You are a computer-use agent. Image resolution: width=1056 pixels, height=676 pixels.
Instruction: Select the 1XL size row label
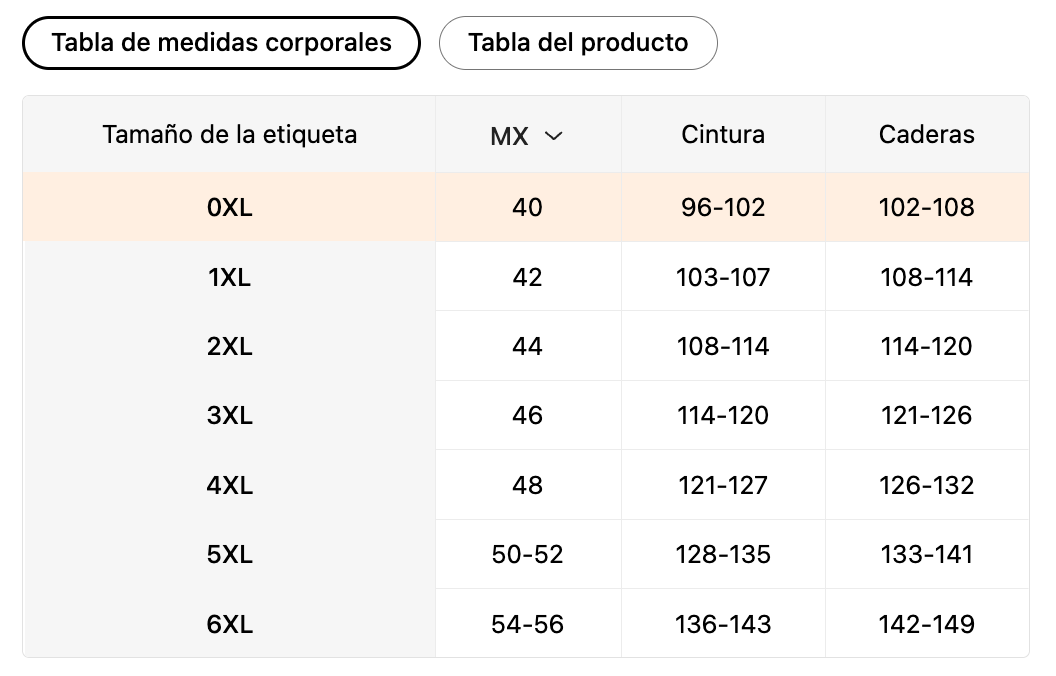(x=229, y=277)
